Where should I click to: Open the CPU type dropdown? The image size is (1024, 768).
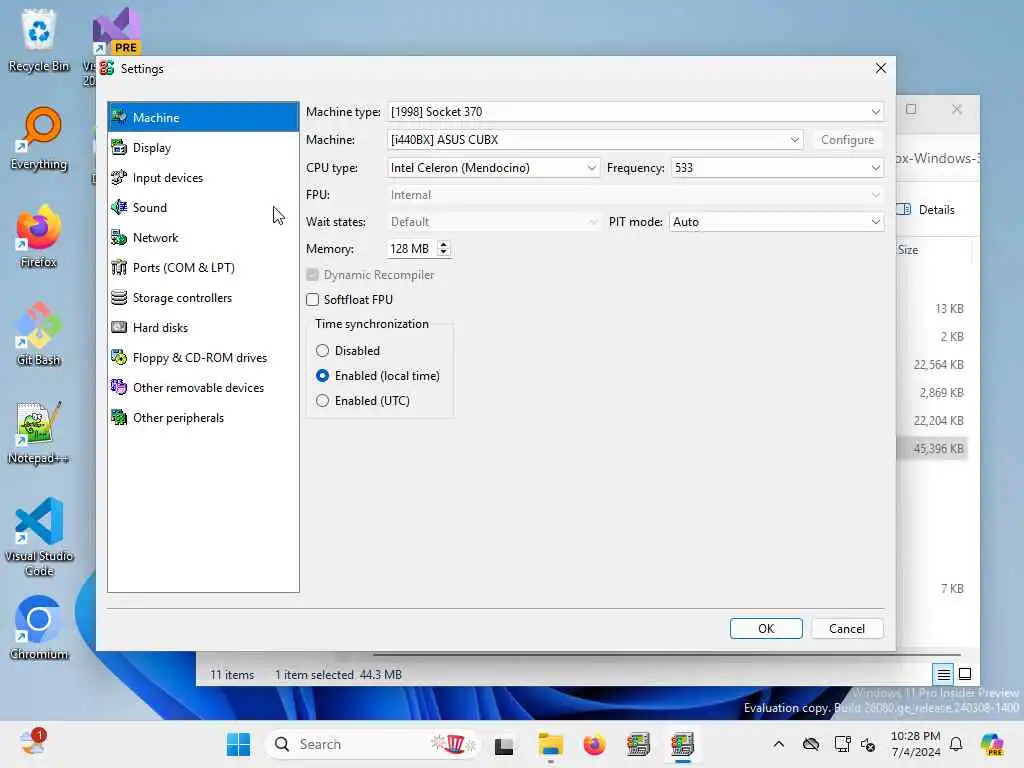pyautogui.click(x=493, y=168)
